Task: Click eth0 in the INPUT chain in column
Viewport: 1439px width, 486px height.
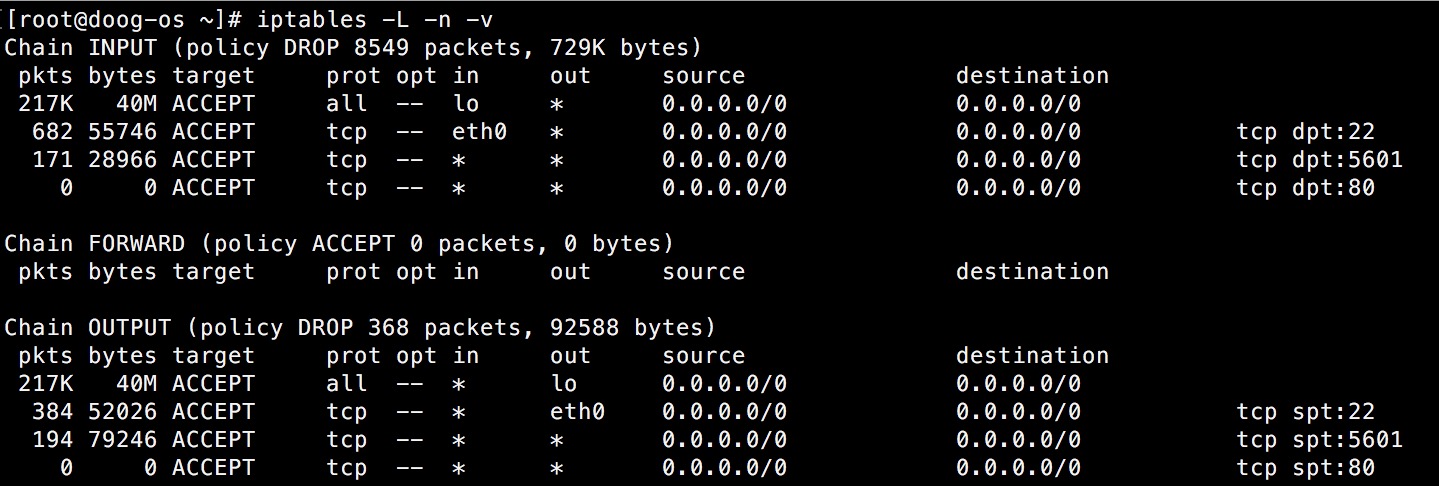Action: click(x=480, y=131)
